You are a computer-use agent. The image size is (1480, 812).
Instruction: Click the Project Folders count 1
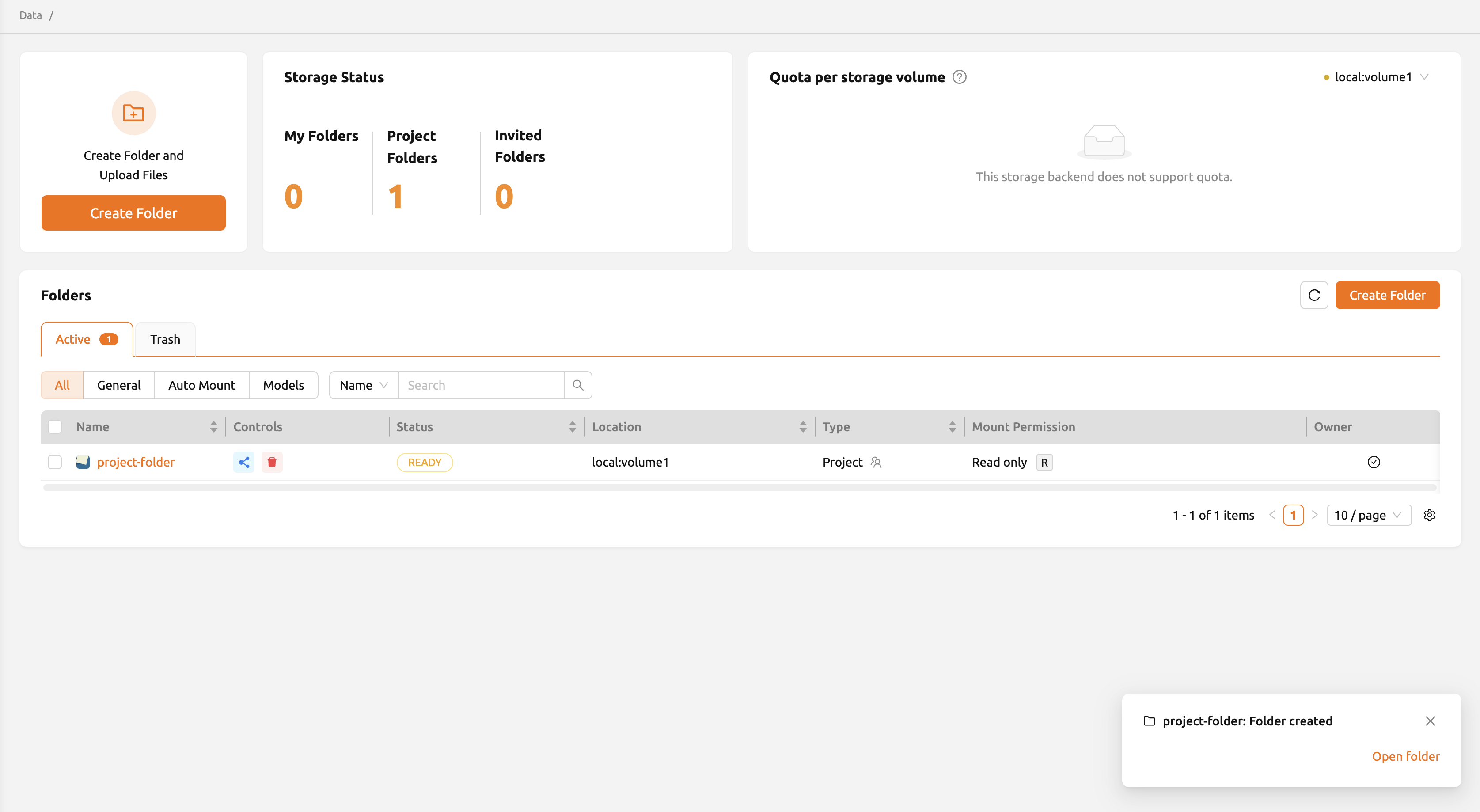click(x=395, y=197)
